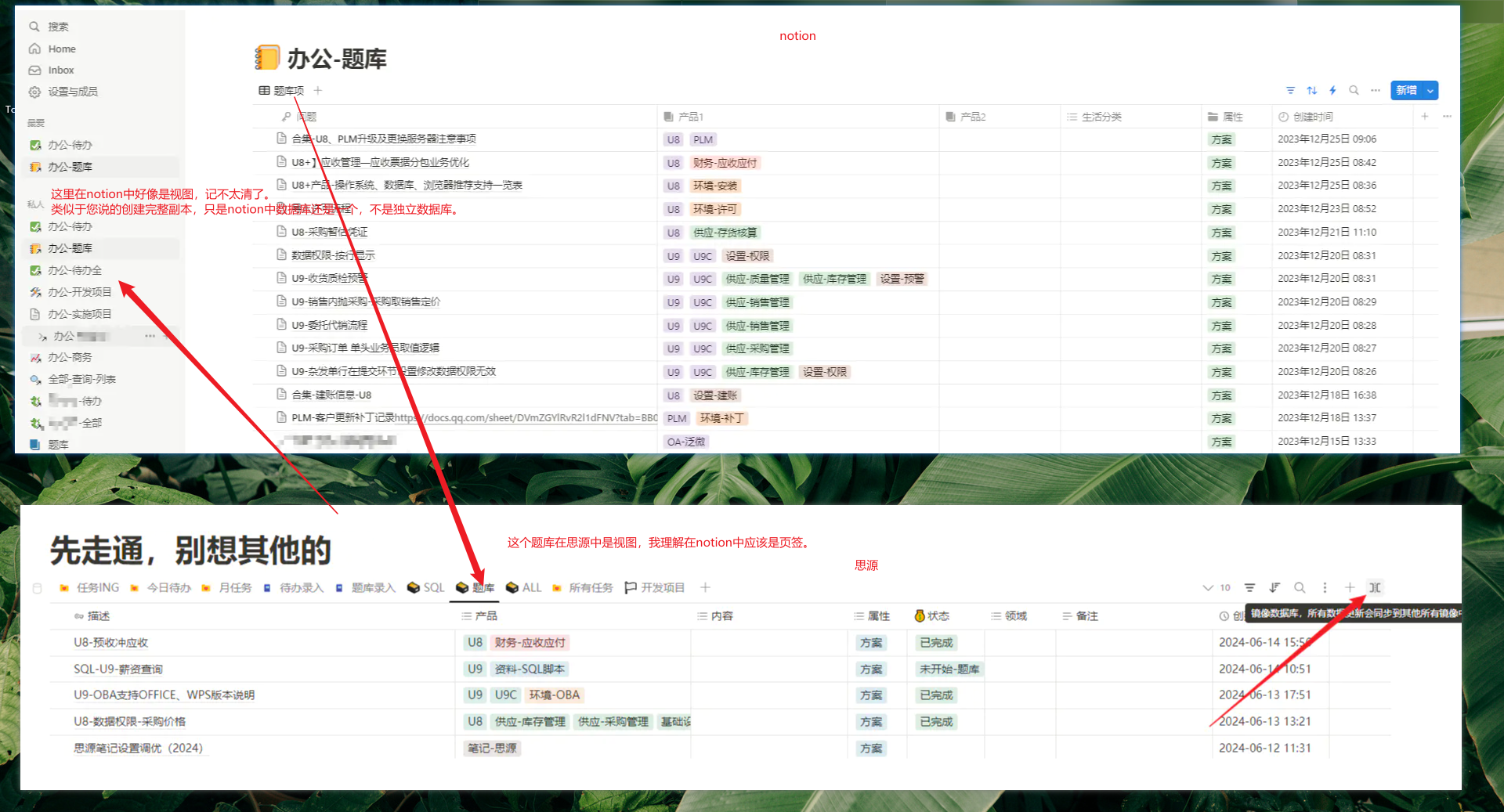This screenshot has height=812, width=1504.
Task: Click the 产品1 column header
Action: tap(684, 117)
